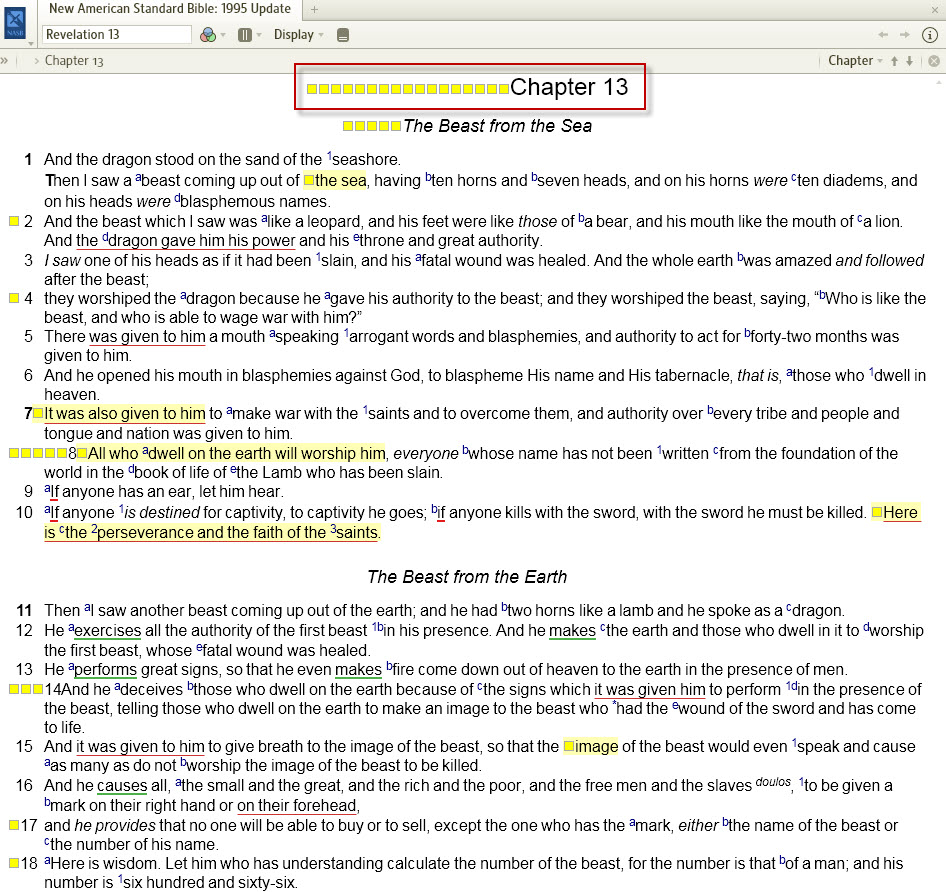Open footnote 1 before 'seashore'
Image resolution: width=946 pixels, height=892 pixels.
[x=329, y=156]
